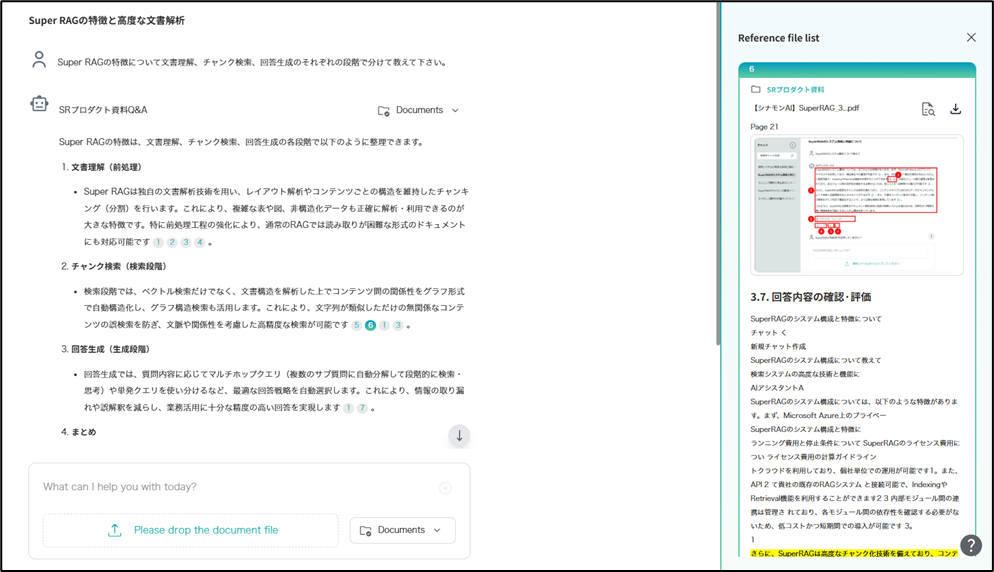This screenshot has width=994, height=572.
Task: Click chevron of the upper Documents selector
Action: coord(455,110)
